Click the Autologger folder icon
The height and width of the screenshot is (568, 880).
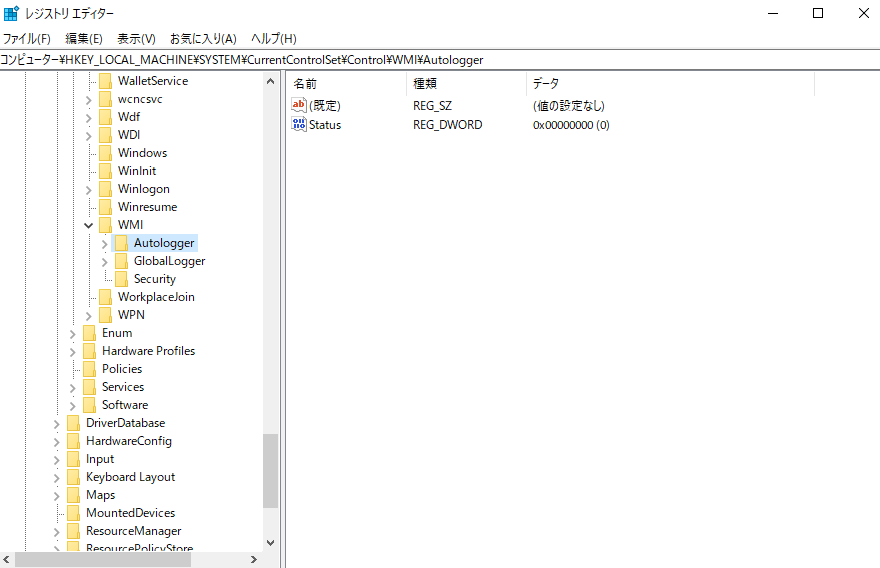click(121, 243)
